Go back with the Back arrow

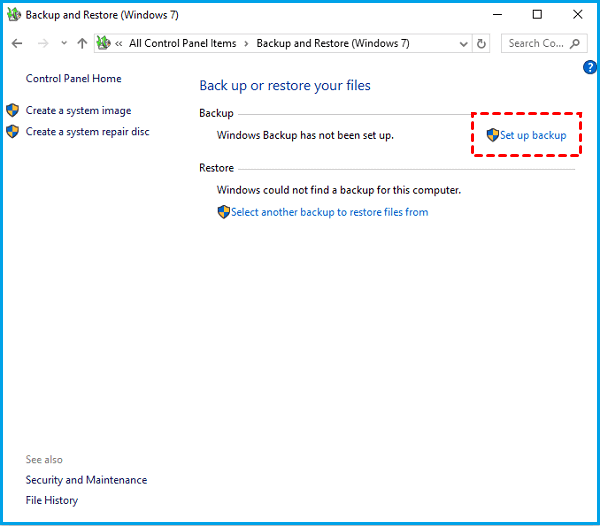click(x=17, y=43)
